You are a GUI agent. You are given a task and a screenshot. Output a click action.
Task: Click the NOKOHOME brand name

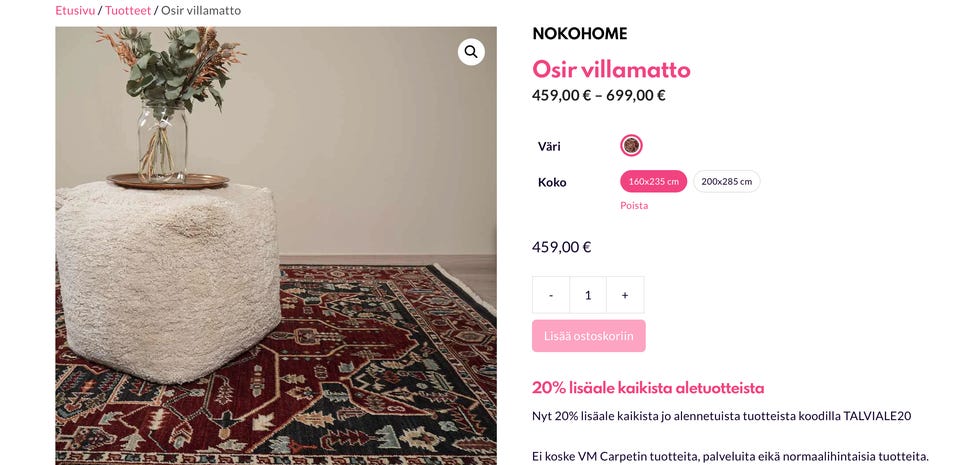coord(579,34)
